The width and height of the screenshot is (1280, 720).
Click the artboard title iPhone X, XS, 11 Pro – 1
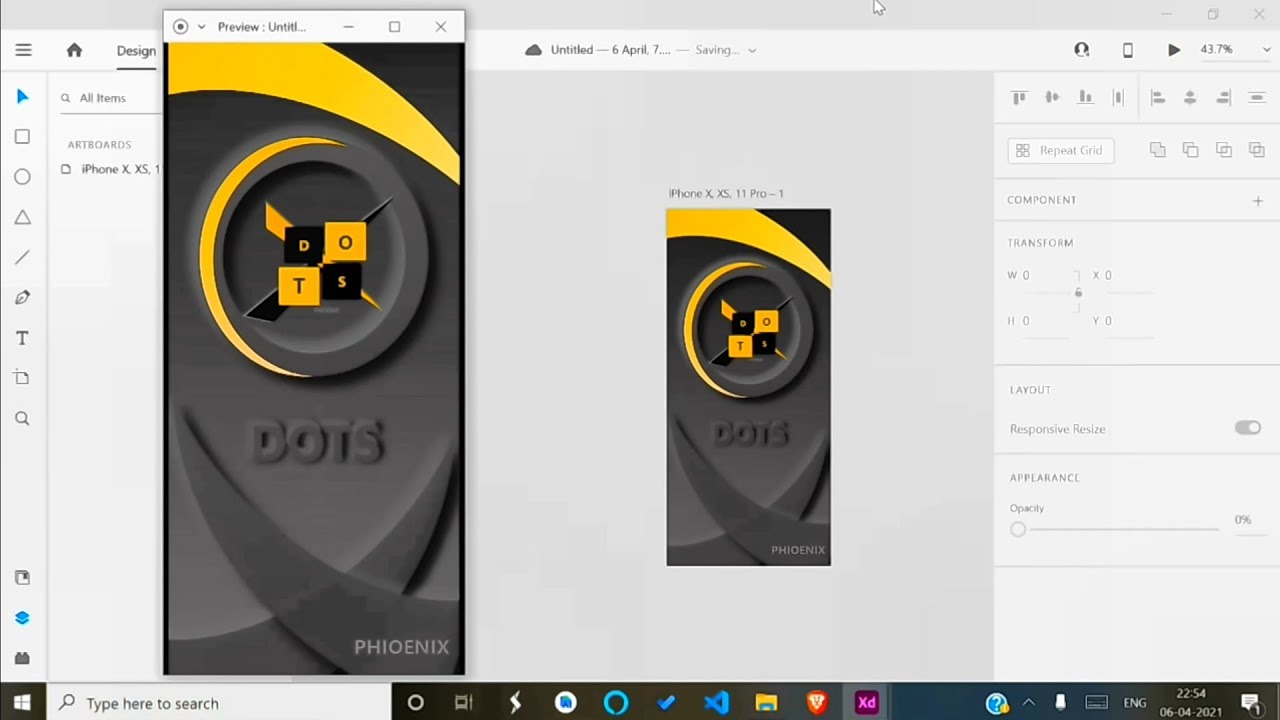coord(726,193)
